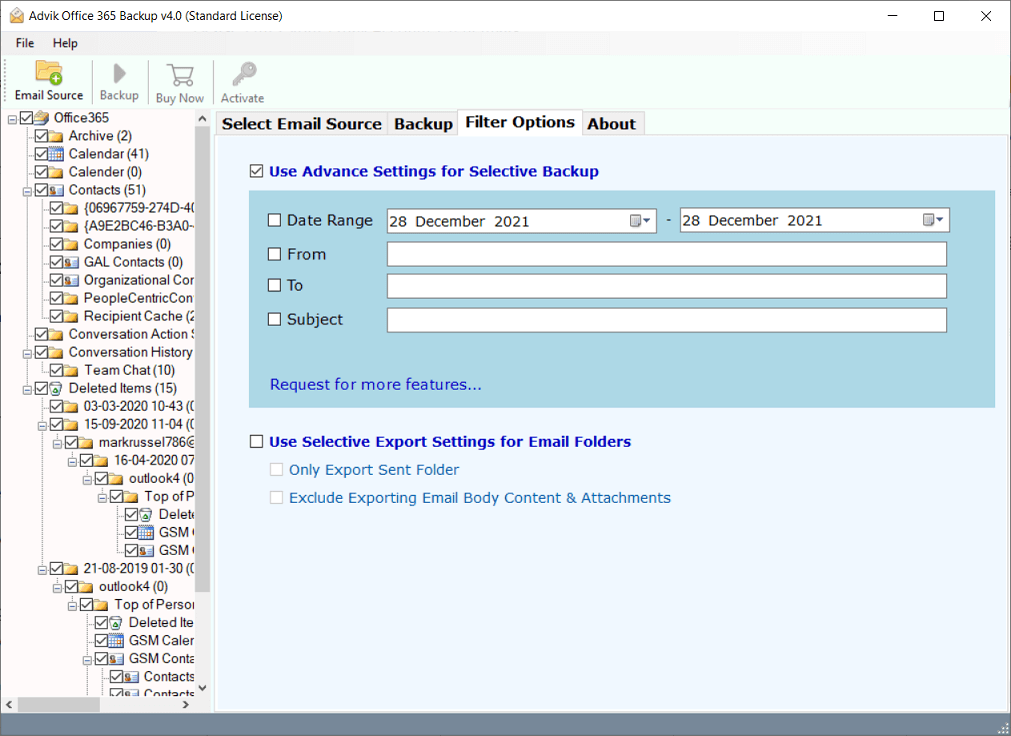Open the end date calendar dropdown
This screenshot has width=1011, height=736.
pyautogui.click(x=934, y=221)
